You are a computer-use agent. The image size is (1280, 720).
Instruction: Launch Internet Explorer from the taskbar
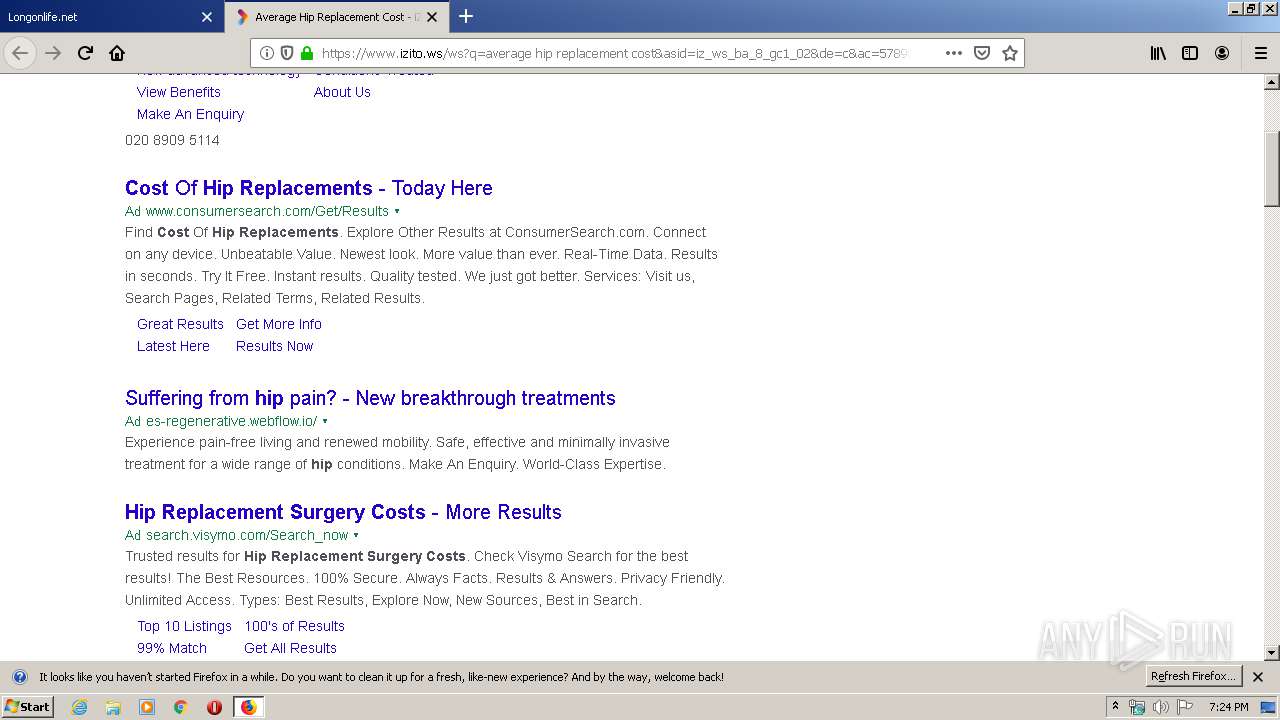click(79, 707)
